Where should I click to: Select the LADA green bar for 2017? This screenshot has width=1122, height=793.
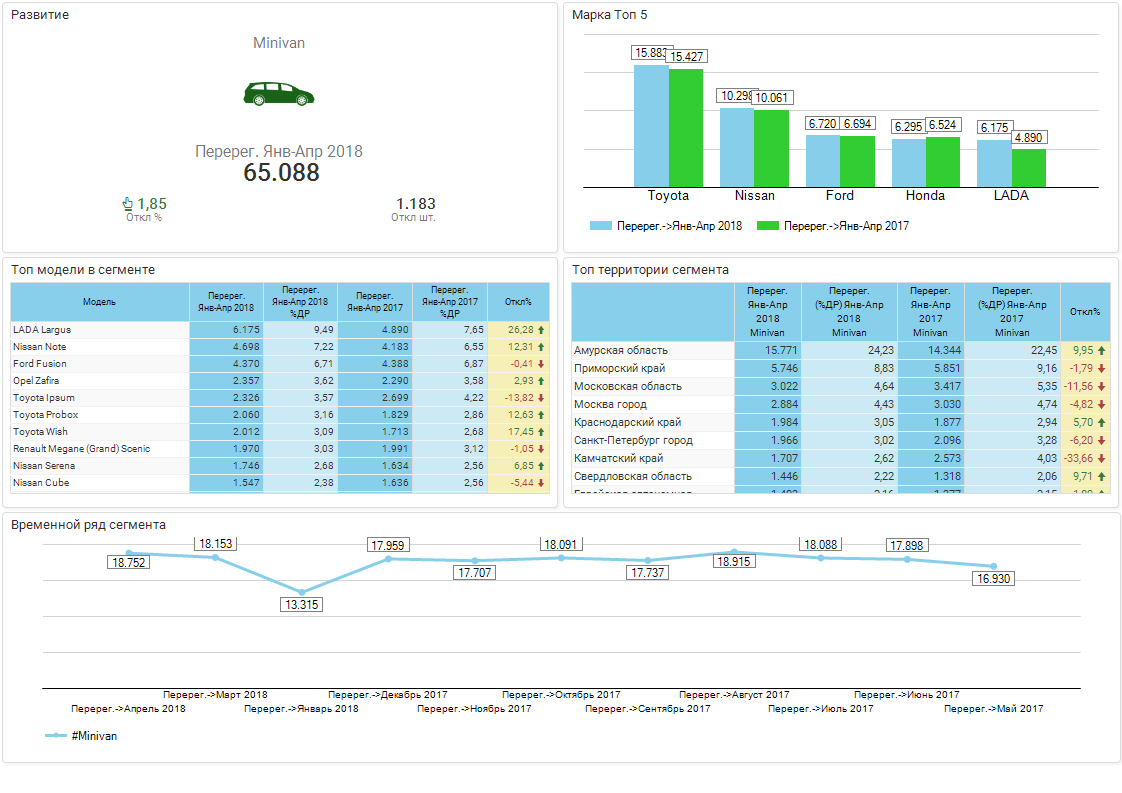point(1028,167)
